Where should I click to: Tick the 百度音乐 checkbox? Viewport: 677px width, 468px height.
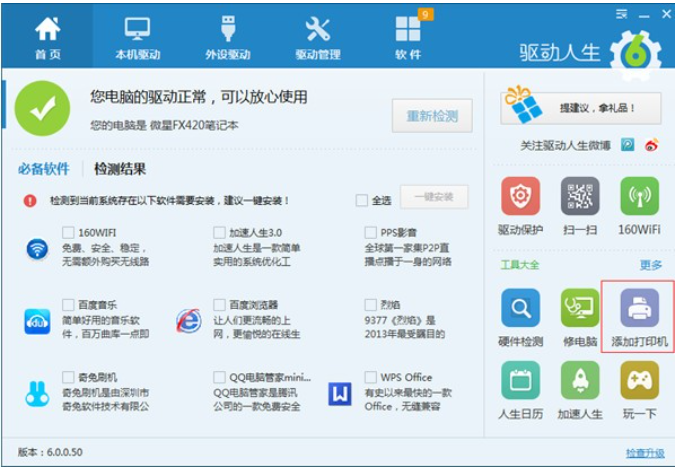pos(69,304)
